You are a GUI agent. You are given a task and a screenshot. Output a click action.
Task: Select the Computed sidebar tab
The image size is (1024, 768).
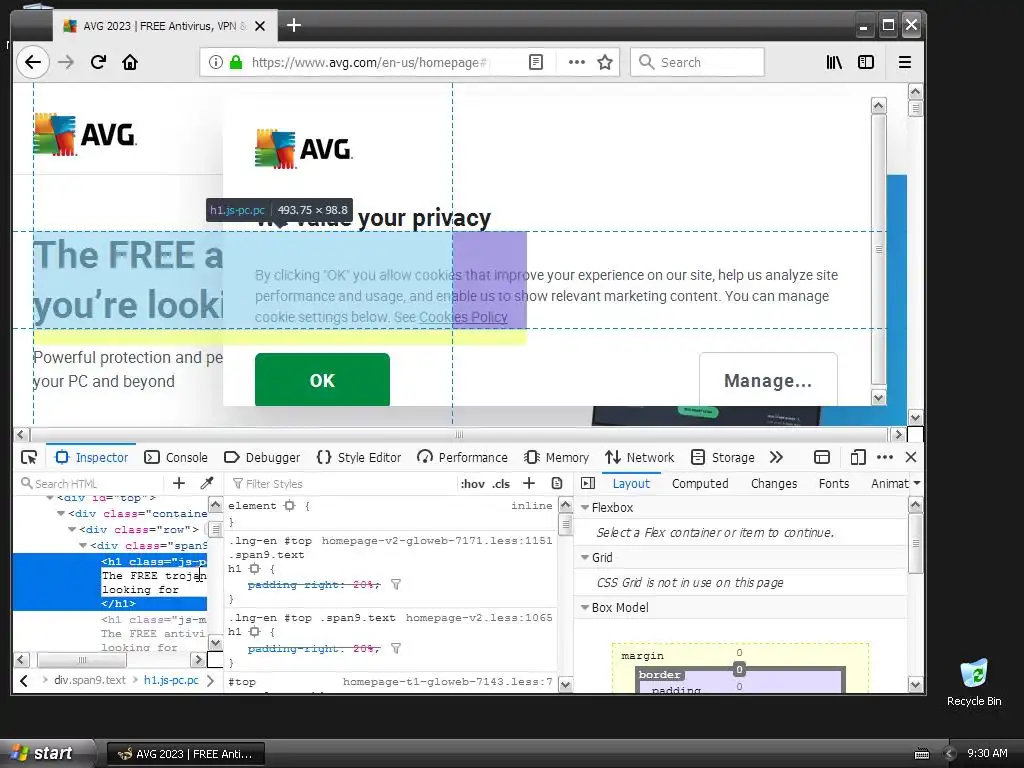tap(700, 483)
